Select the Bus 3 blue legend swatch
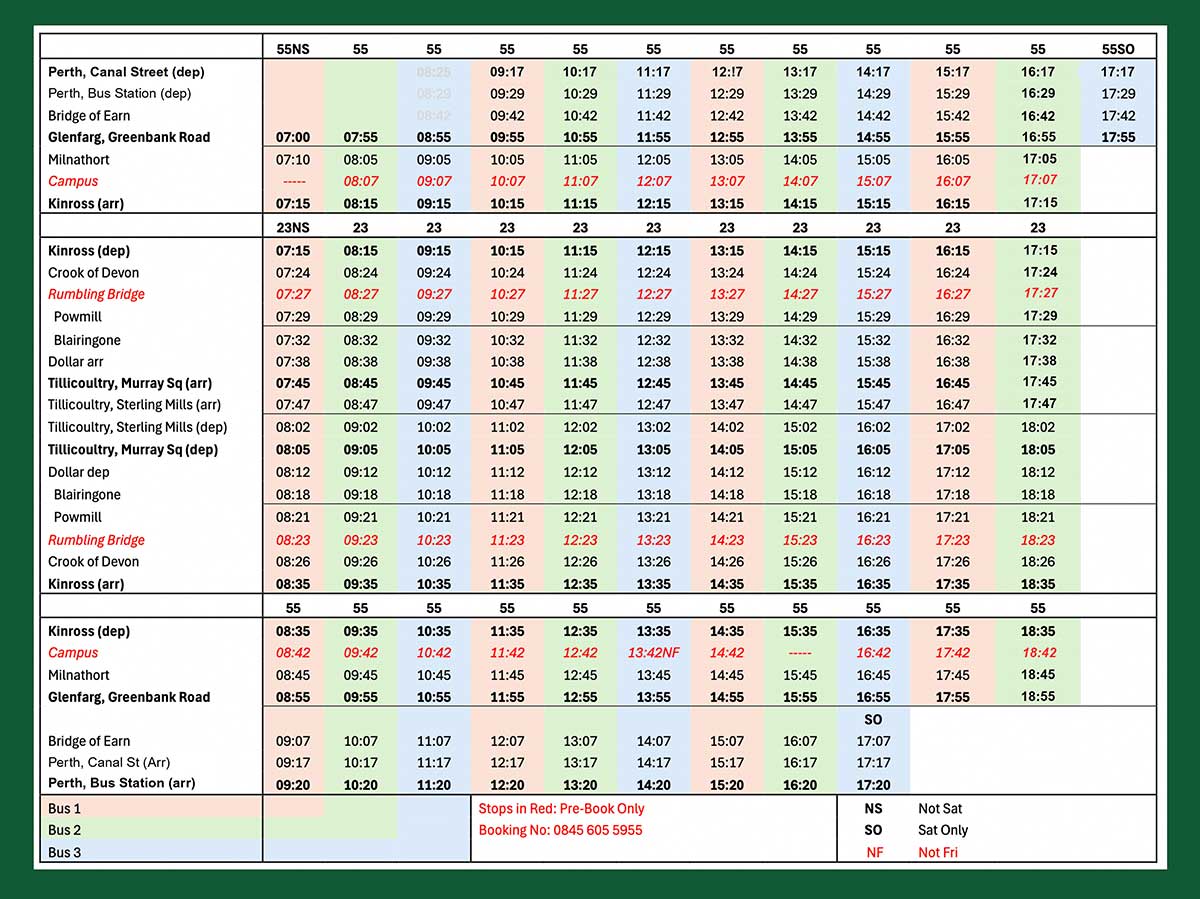The height and width of the screenshot is (899, 1200). pyautogui.click(x=292, y=852)
